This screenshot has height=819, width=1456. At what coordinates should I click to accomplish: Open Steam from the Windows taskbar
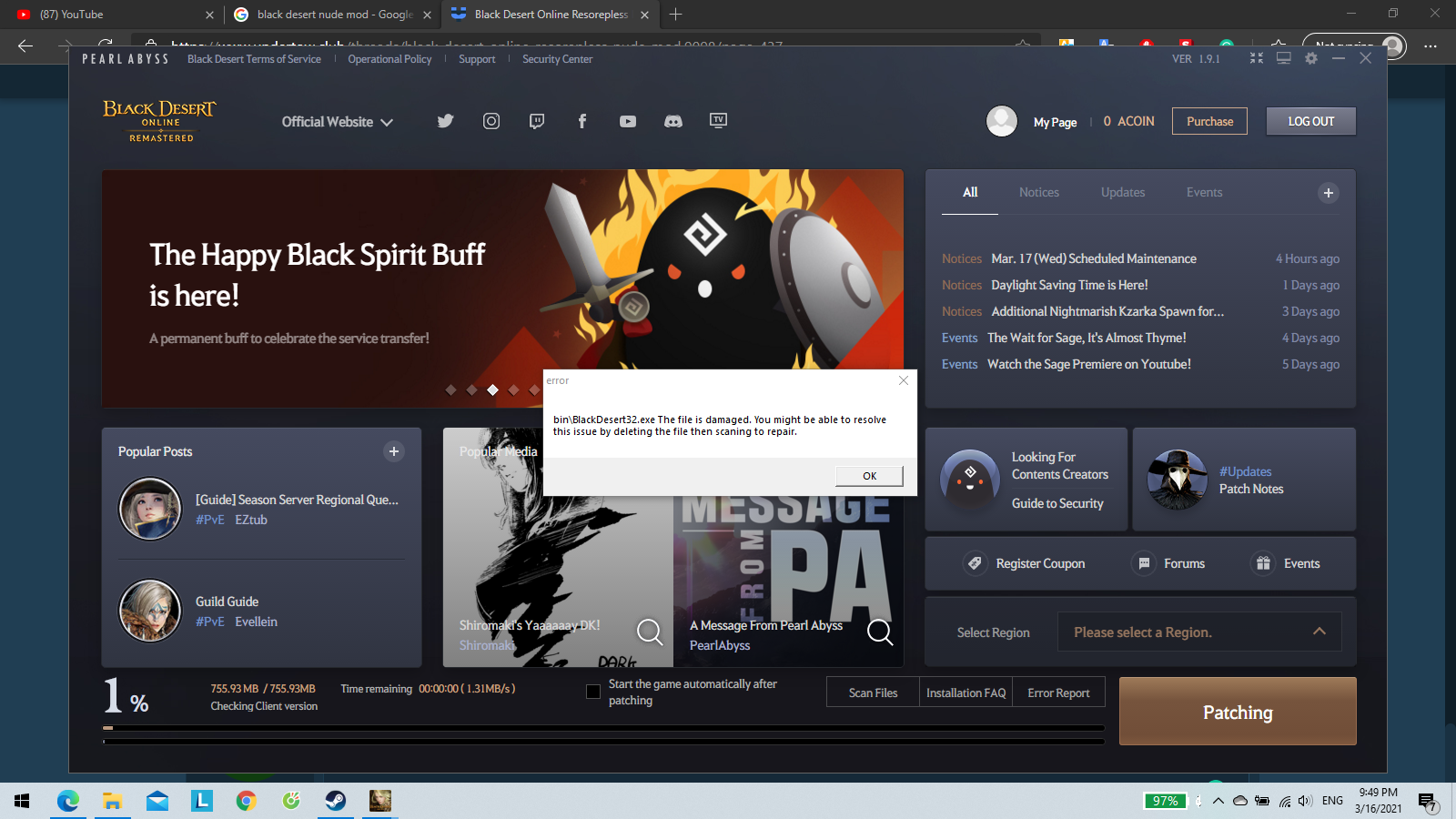[336, 801]
